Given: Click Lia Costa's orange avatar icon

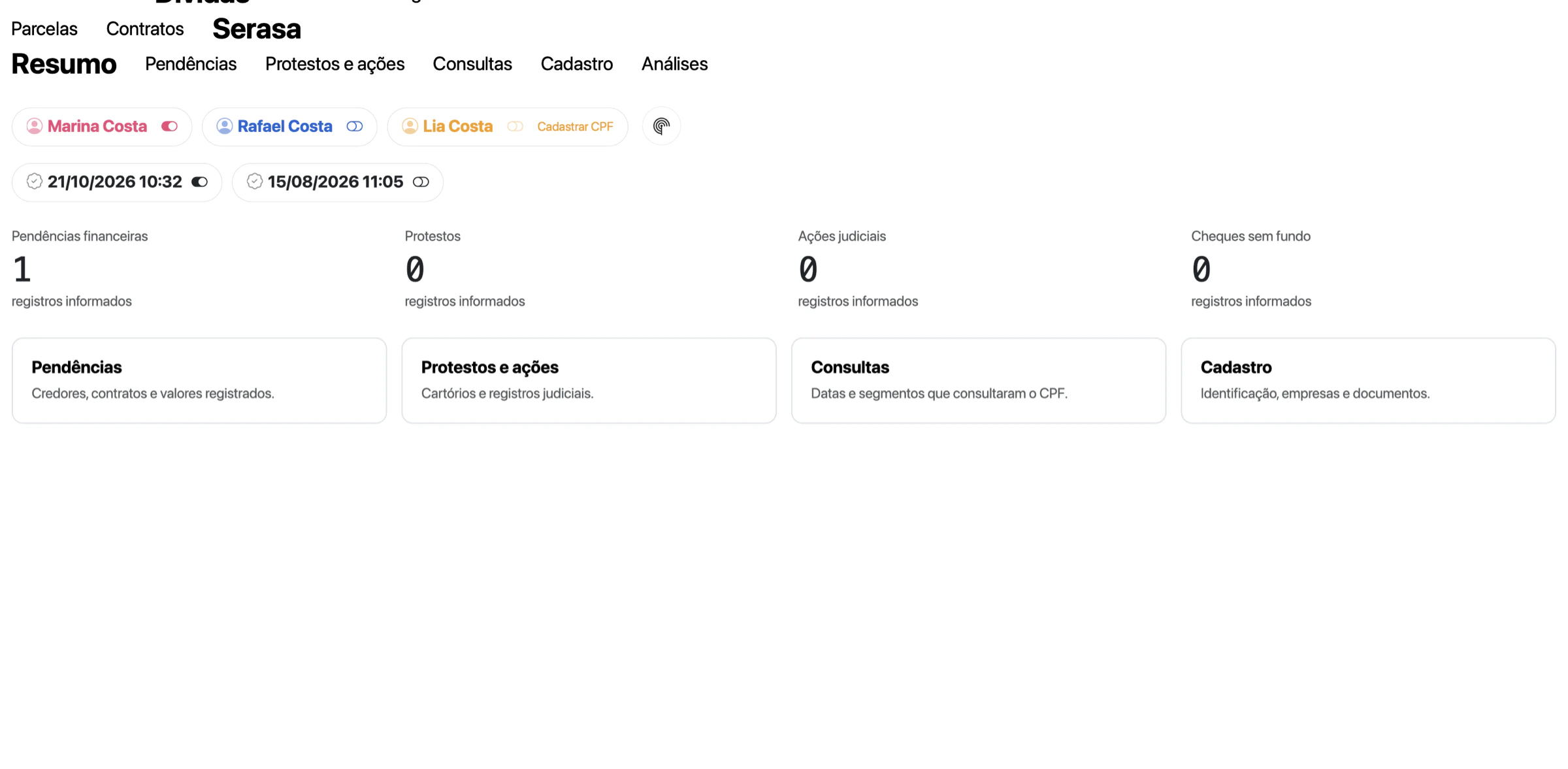Looking at the screenshot, I should point(410,126).
